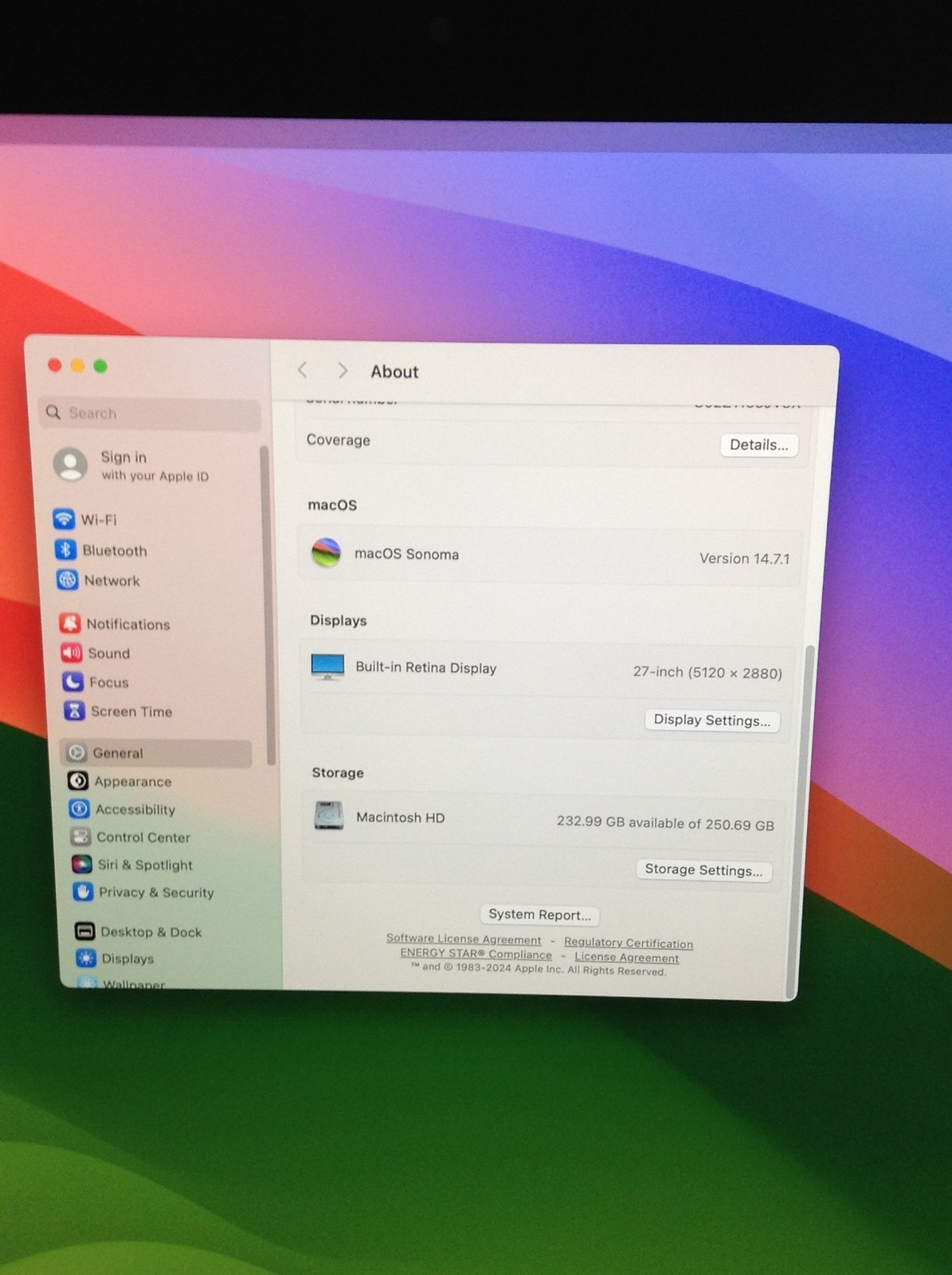Open Wi-Fi settings icon in sidebar
The width and height of the screenshot is (952, 1275).
(64, 519)
